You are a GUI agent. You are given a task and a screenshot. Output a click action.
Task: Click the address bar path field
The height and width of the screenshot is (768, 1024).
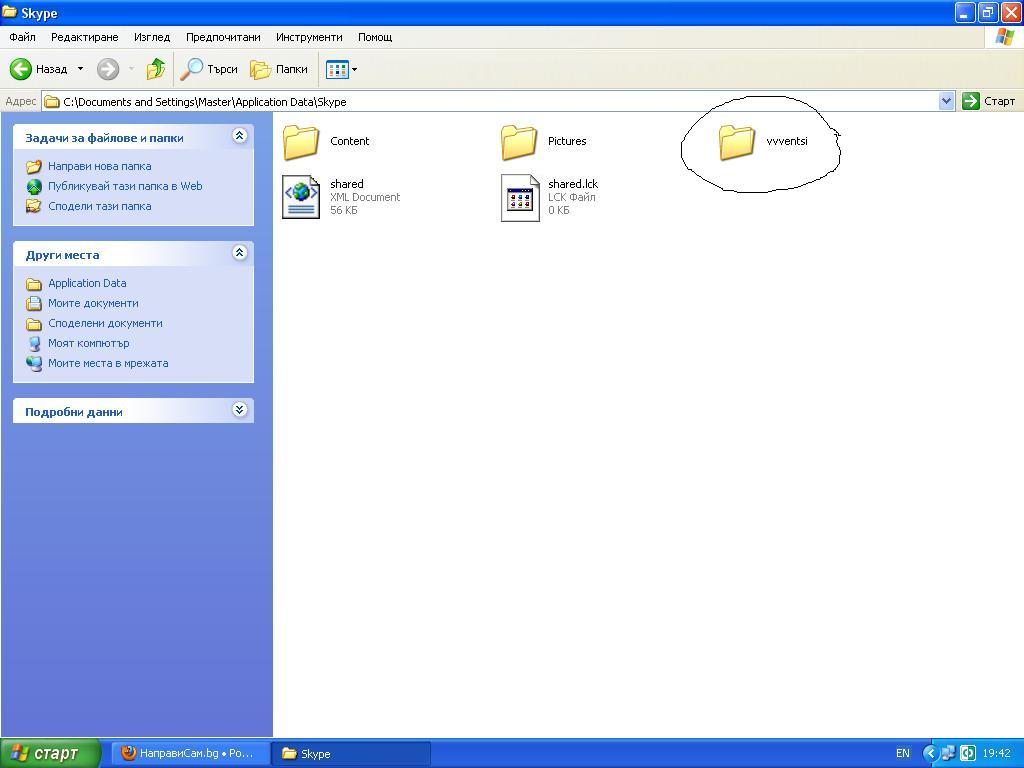490,101
